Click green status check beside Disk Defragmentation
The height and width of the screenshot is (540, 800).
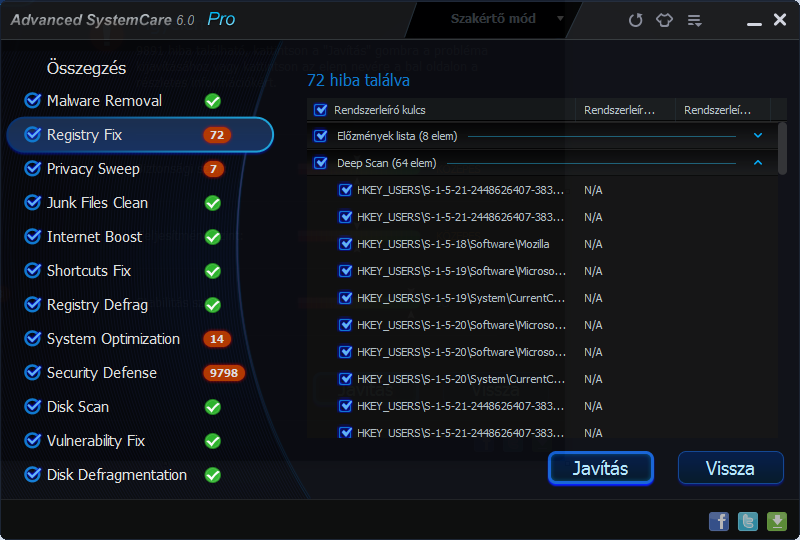pos(213,475)
